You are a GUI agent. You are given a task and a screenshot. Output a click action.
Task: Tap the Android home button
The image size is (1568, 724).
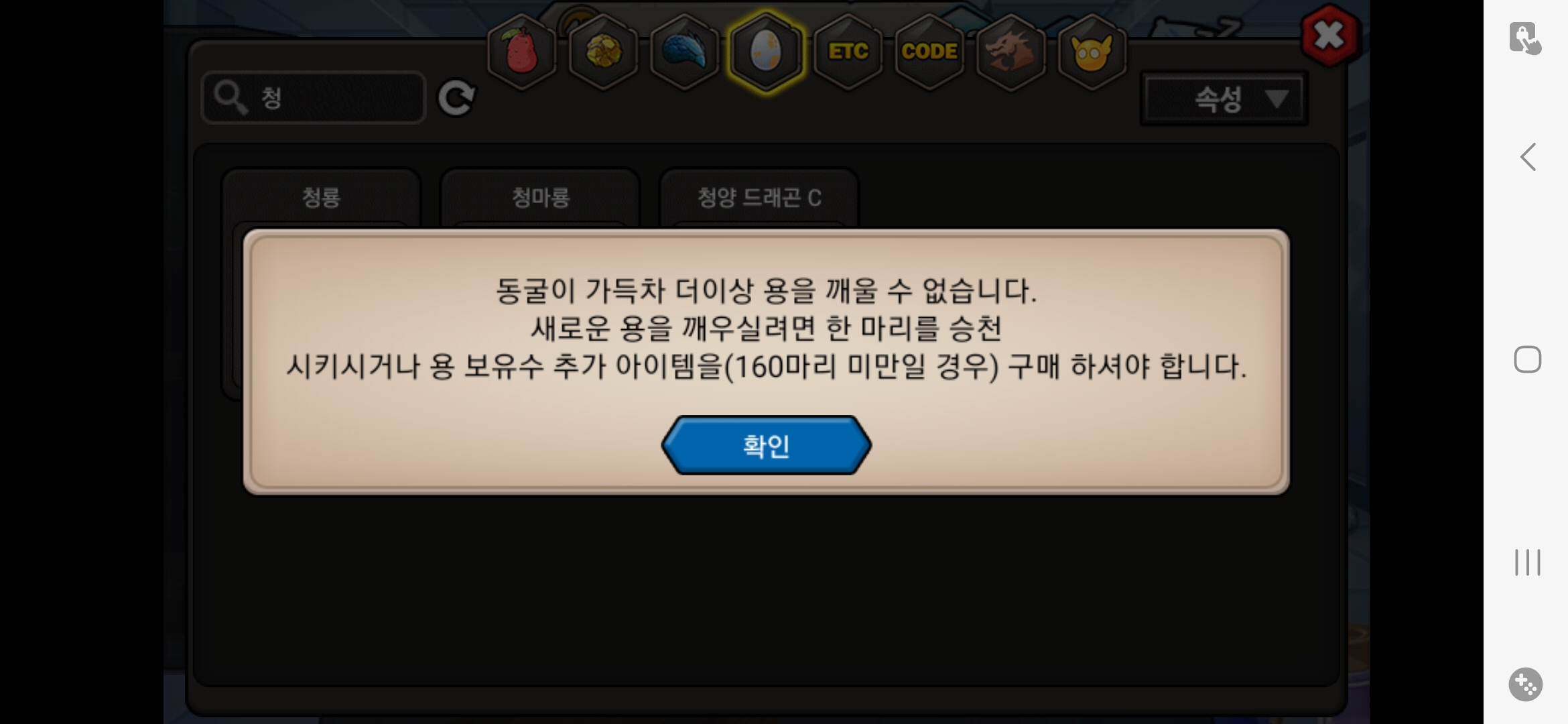pyautogui.click(x=1527, y=359)
